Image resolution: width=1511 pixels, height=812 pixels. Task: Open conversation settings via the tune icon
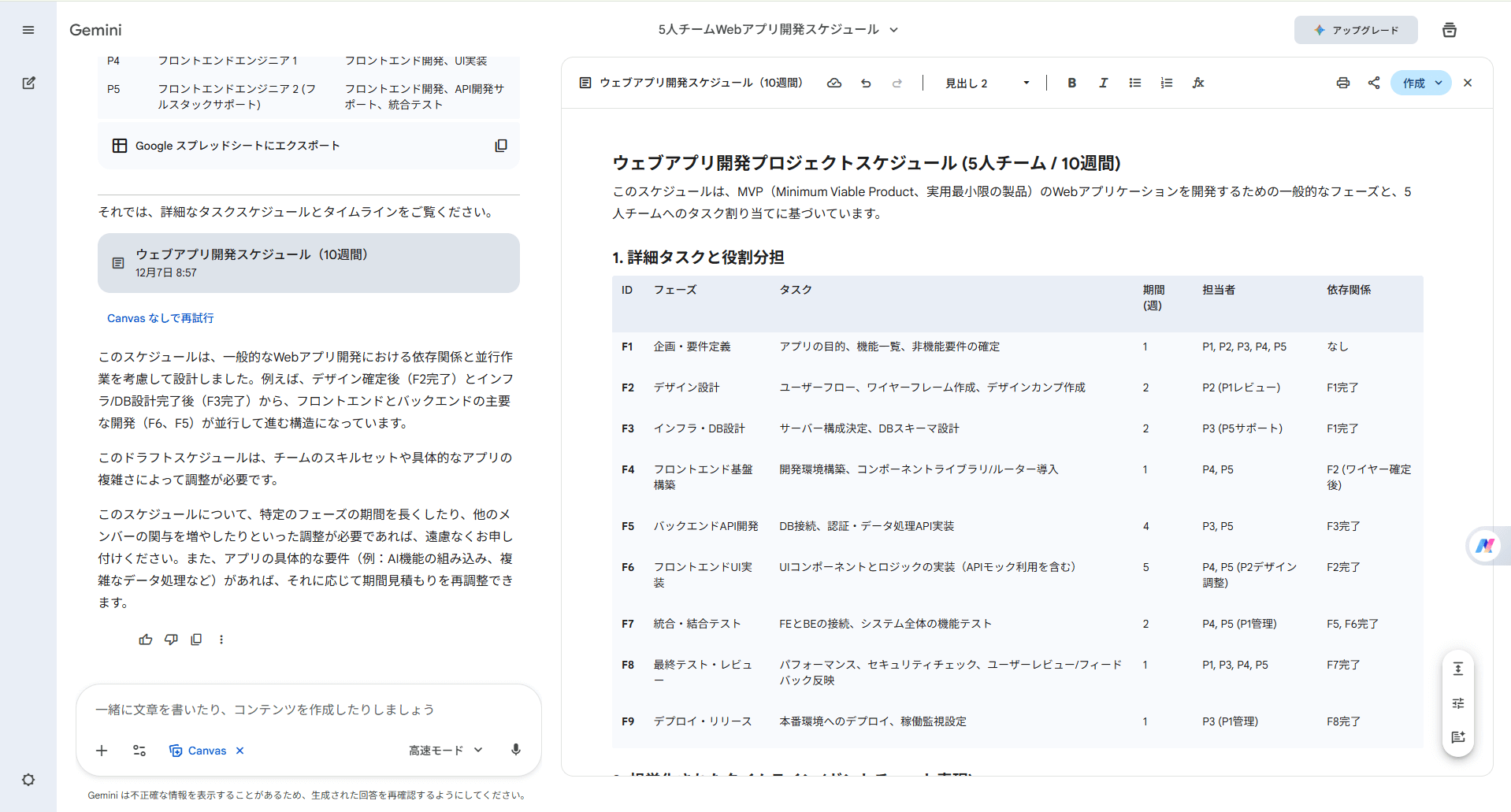pyautogui.click(x=139, y=751)
